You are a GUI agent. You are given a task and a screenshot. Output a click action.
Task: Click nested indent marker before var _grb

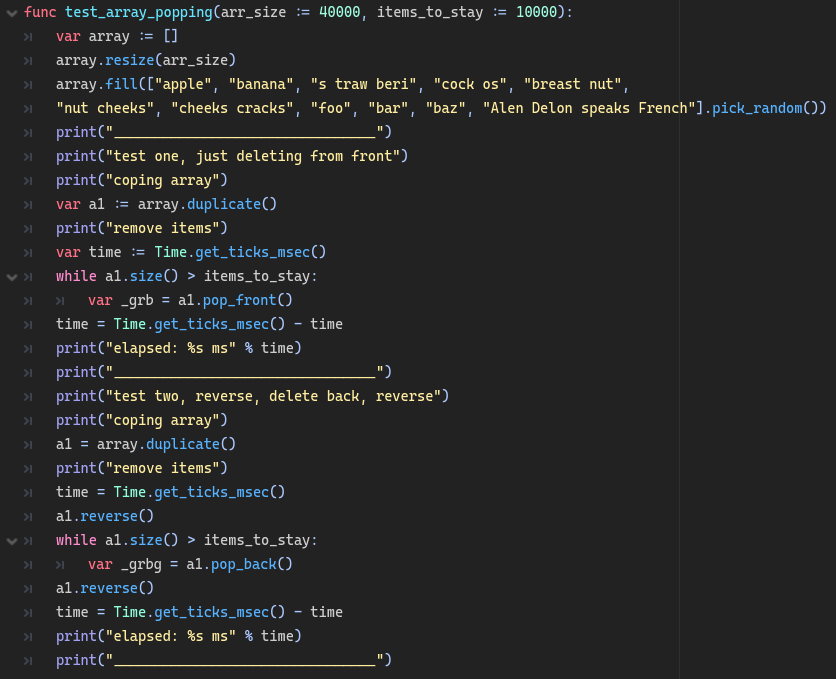click(60, 301)
